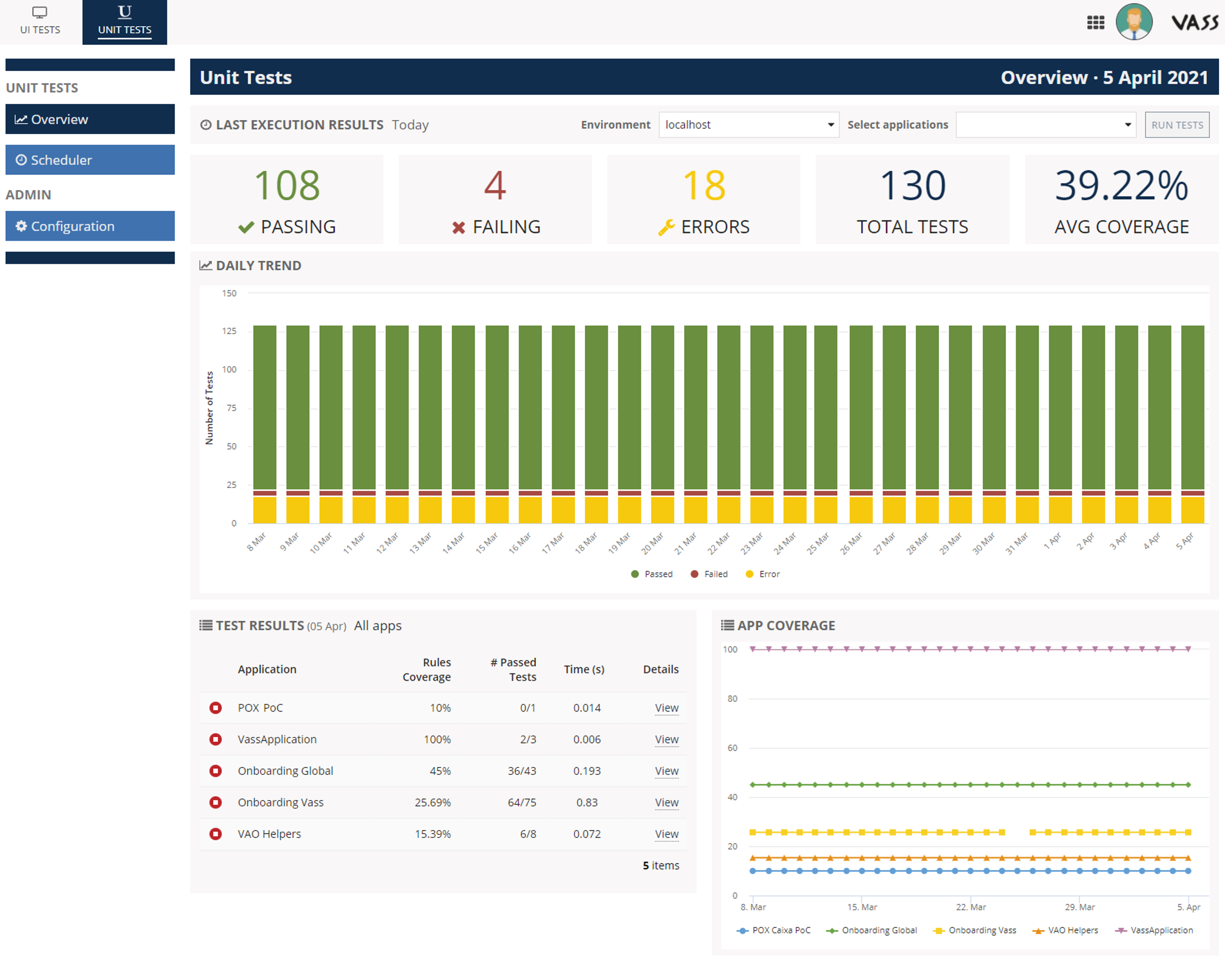Image resolution: width=1225 pixels, height=980 pixels.
Task: Click the Unit Tests U icon
Action: coord(124,12)
